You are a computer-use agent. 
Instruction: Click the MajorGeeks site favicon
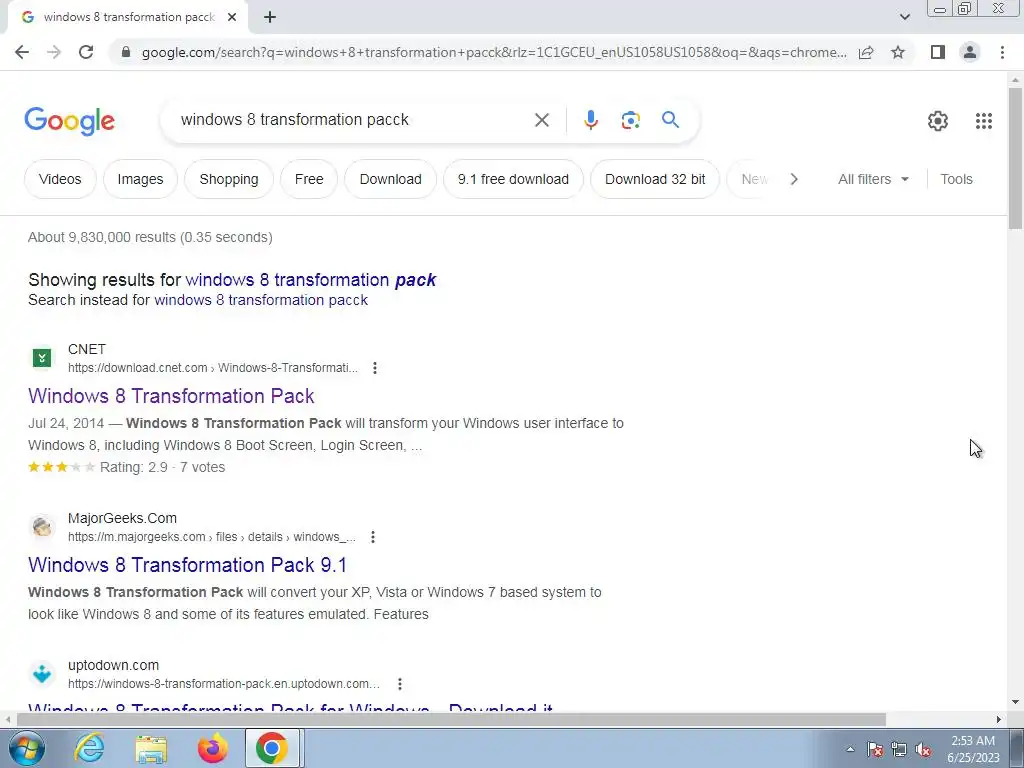tap(42, 527)
